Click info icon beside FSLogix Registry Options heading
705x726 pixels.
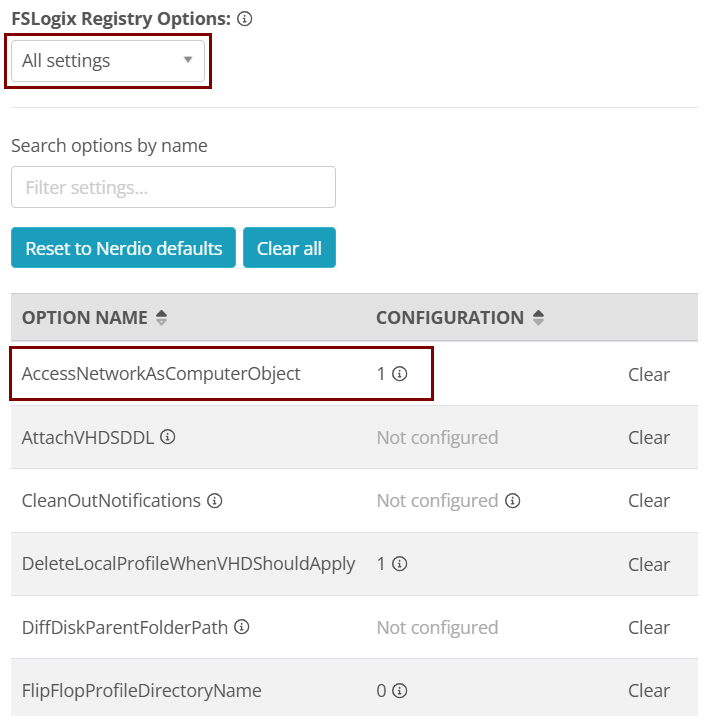pos(244,19)
